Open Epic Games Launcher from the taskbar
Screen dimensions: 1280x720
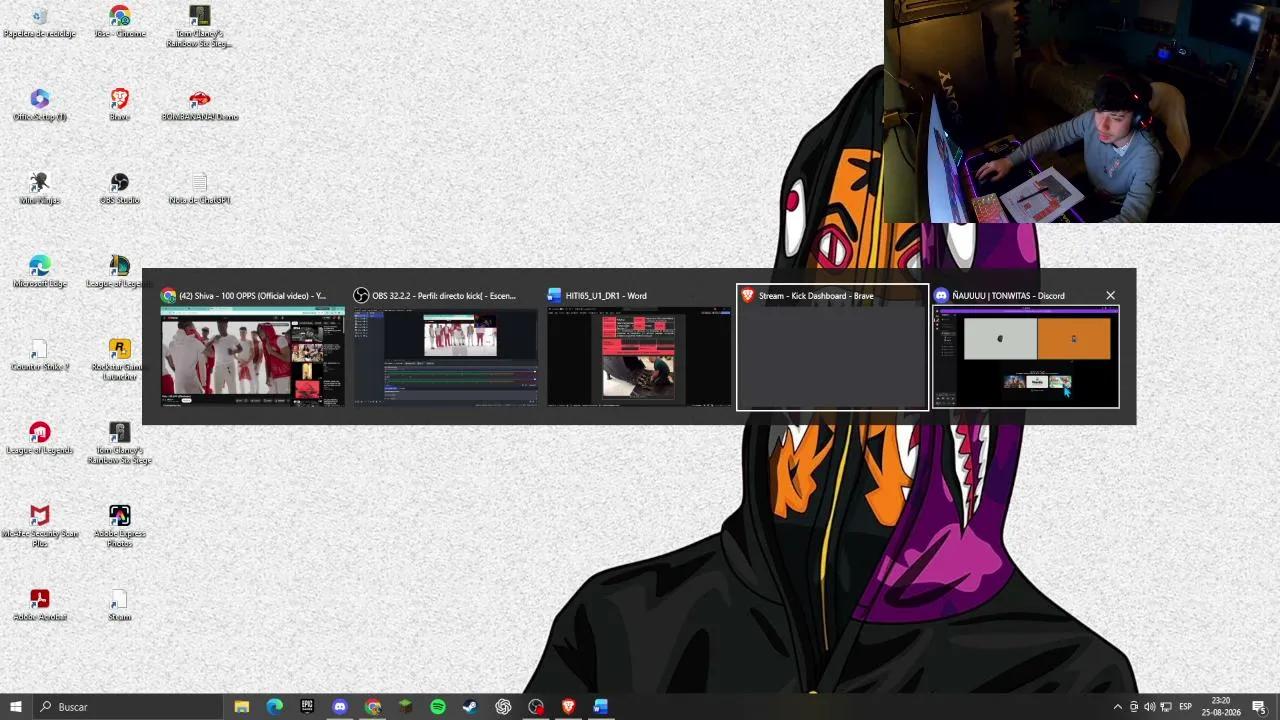click(307, 707)
